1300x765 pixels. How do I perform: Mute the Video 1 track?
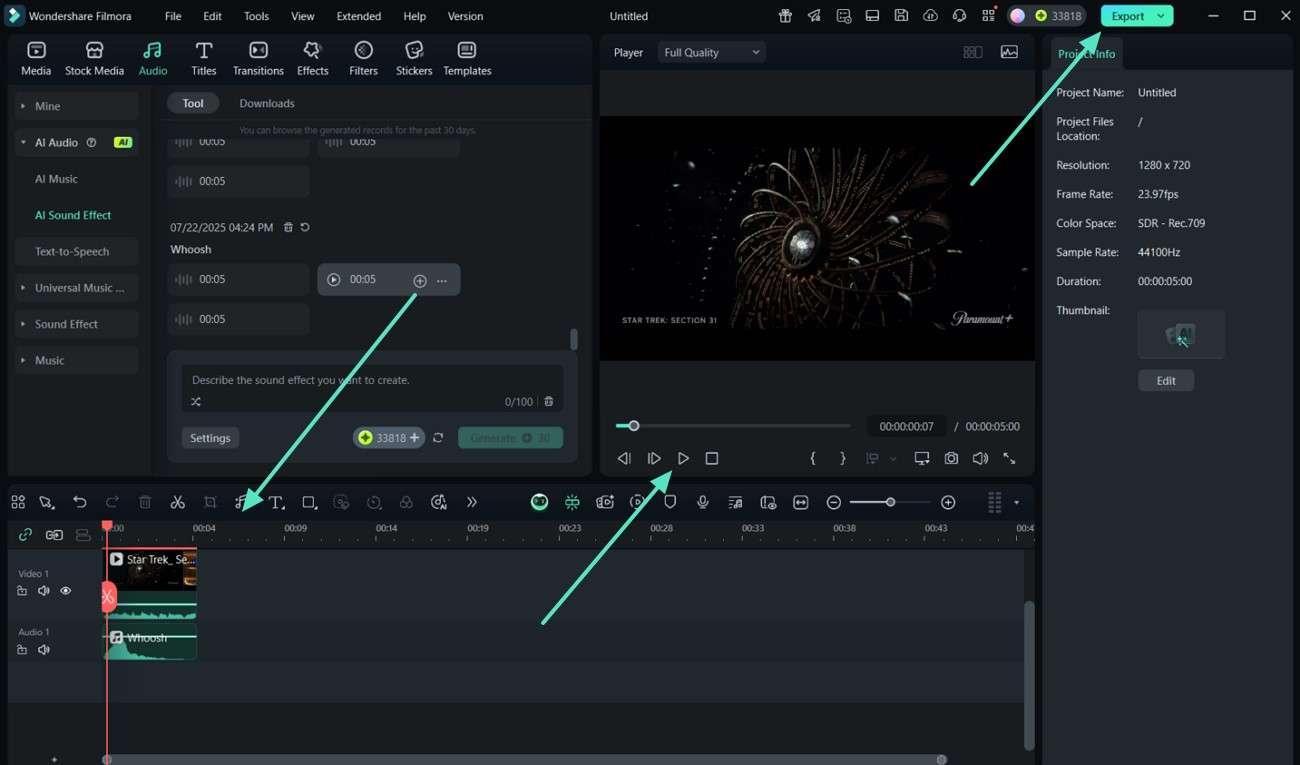(44, 591)
